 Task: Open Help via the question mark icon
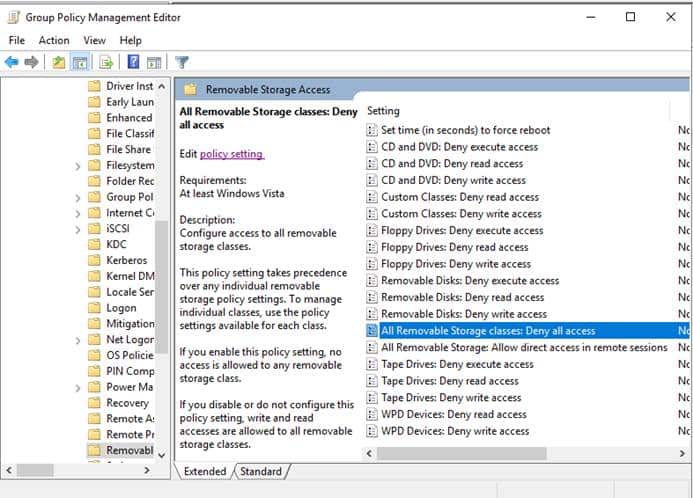pos(133,62)
